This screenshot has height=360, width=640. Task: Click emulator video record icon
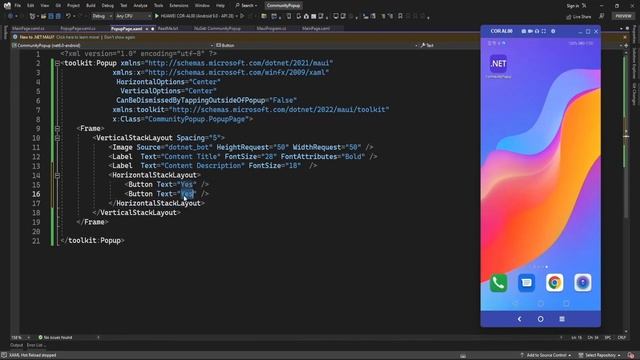tap(530, 31)
